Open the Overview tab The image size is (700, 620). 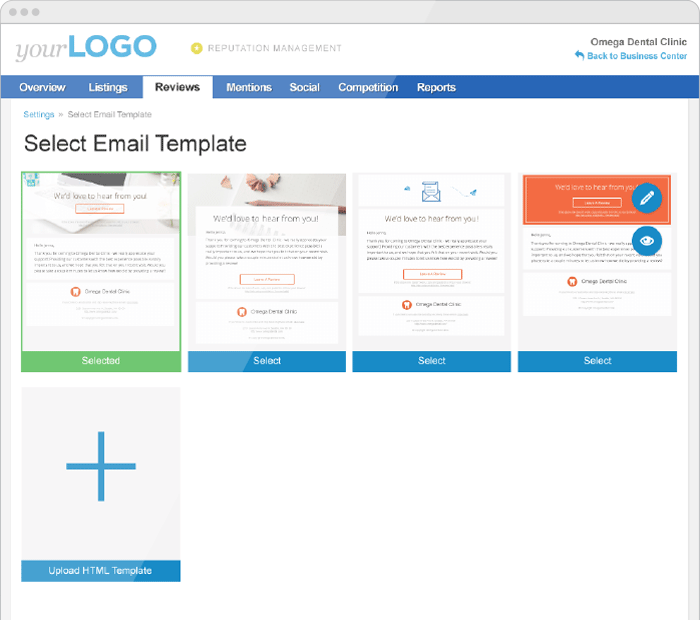click(42, 87)
